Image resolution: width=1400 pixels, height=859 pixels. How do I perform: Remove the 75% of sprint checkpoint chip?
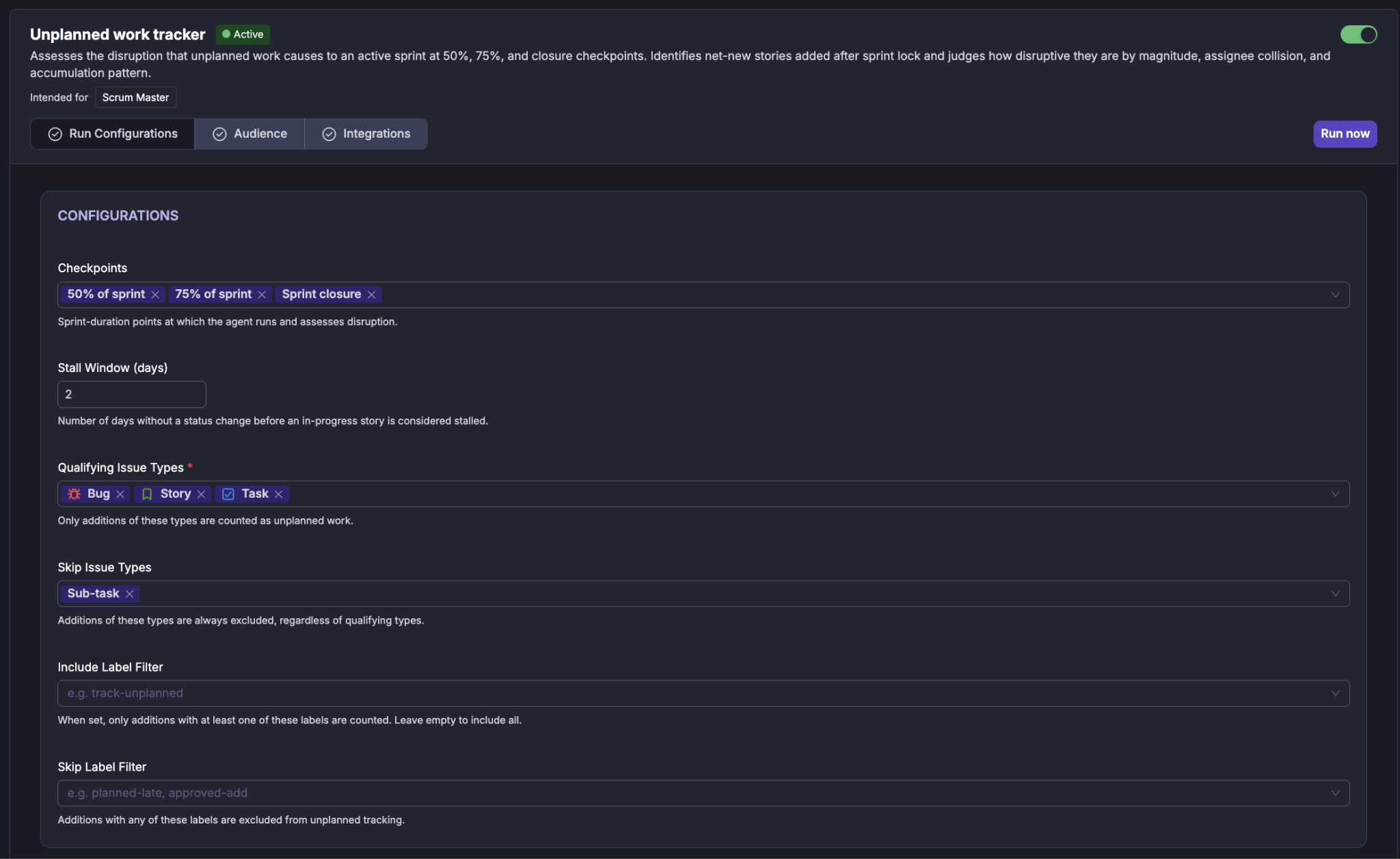262,295
